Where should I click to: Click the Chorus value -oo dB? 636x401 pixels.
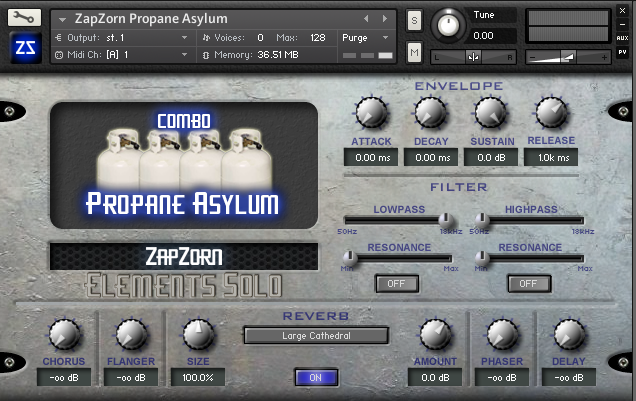[x=64, y=377]
